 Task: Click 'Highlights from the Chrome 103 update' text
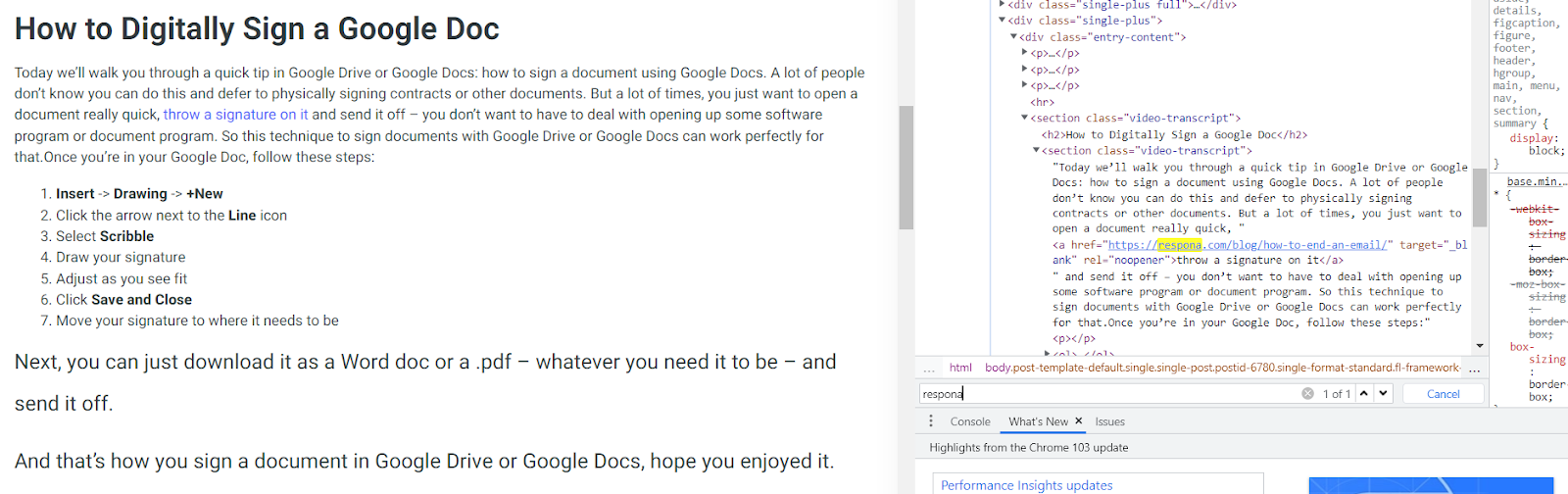point(1029,448)
